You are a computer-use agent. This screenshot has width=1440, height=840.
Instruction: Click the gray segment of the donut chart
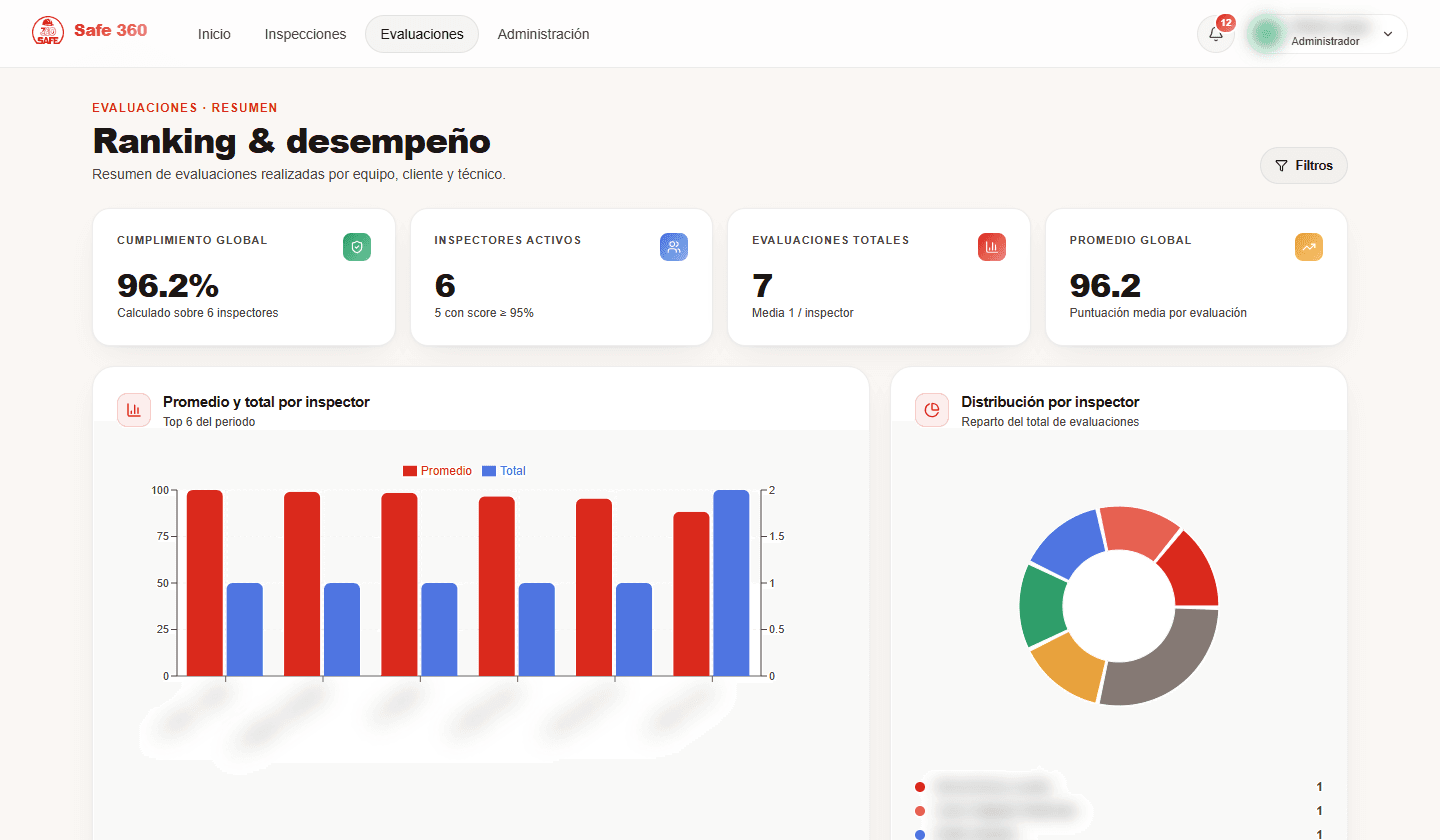pos(1158,656)
